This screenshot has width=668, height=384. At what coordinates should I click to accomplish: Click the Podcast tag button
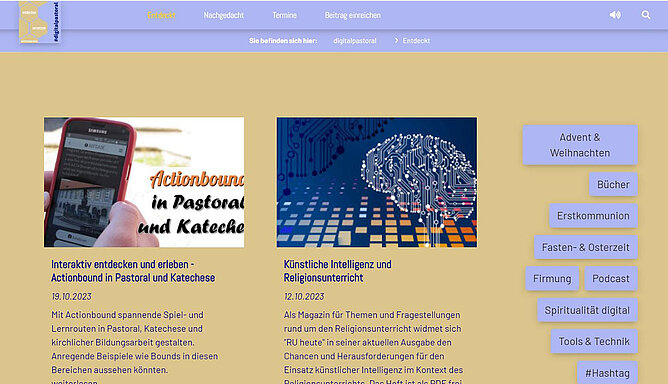pos(611,279)
